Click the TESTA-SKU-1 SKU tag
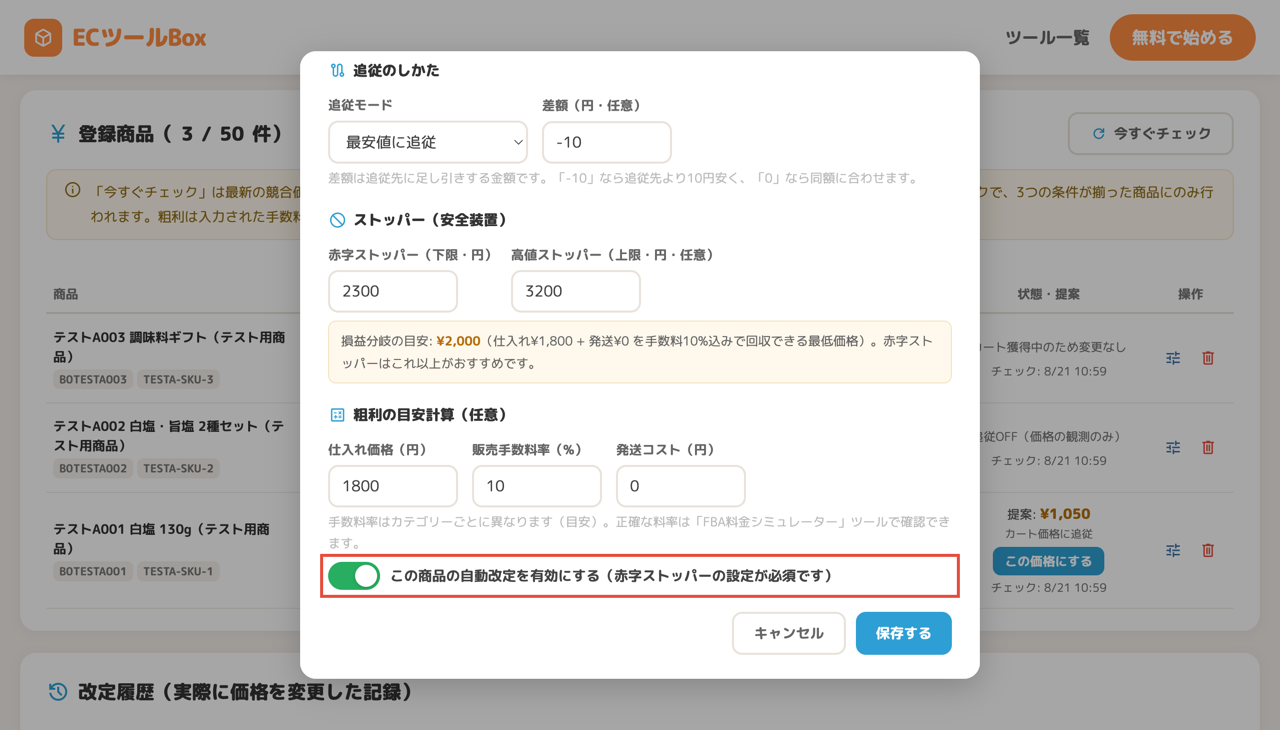The image size is (1280, 730). 179,571
